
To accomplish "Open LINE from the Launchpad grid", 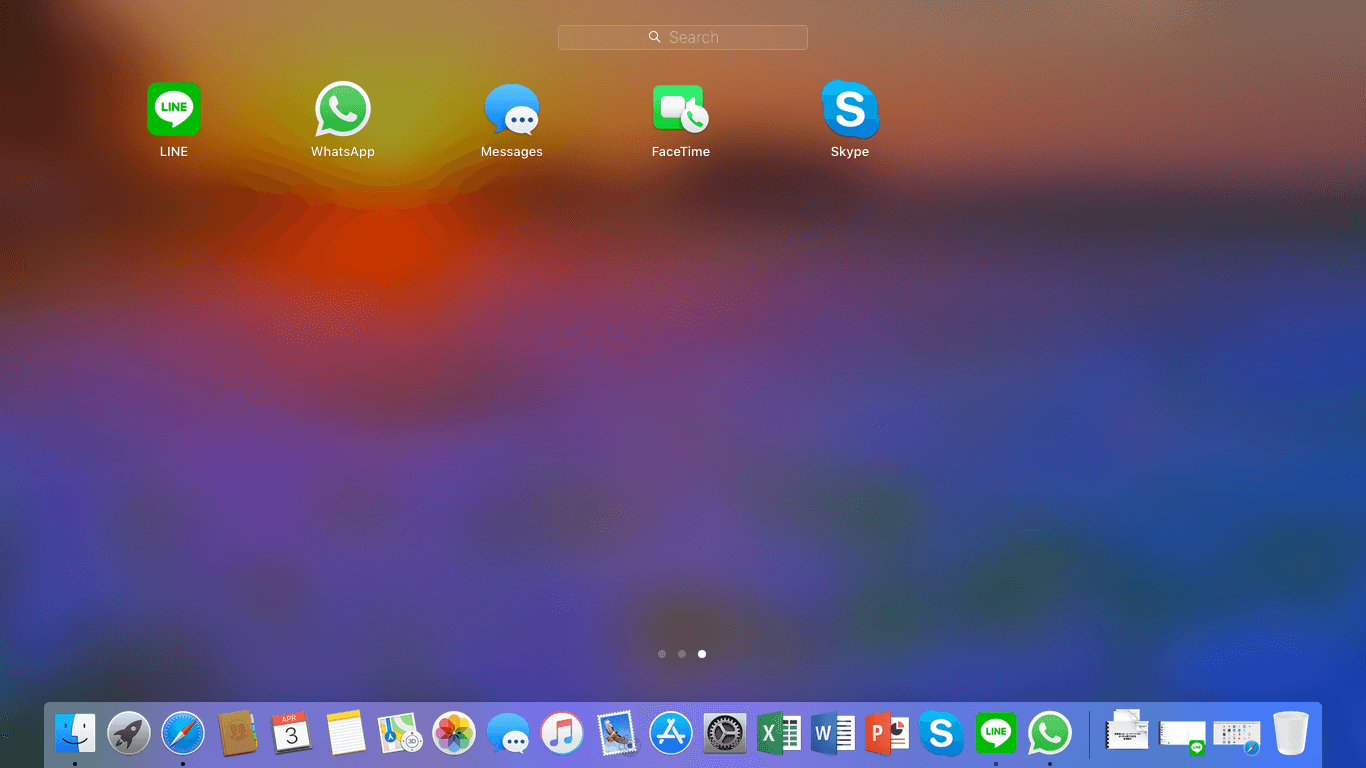I will [x=174, y=110].
